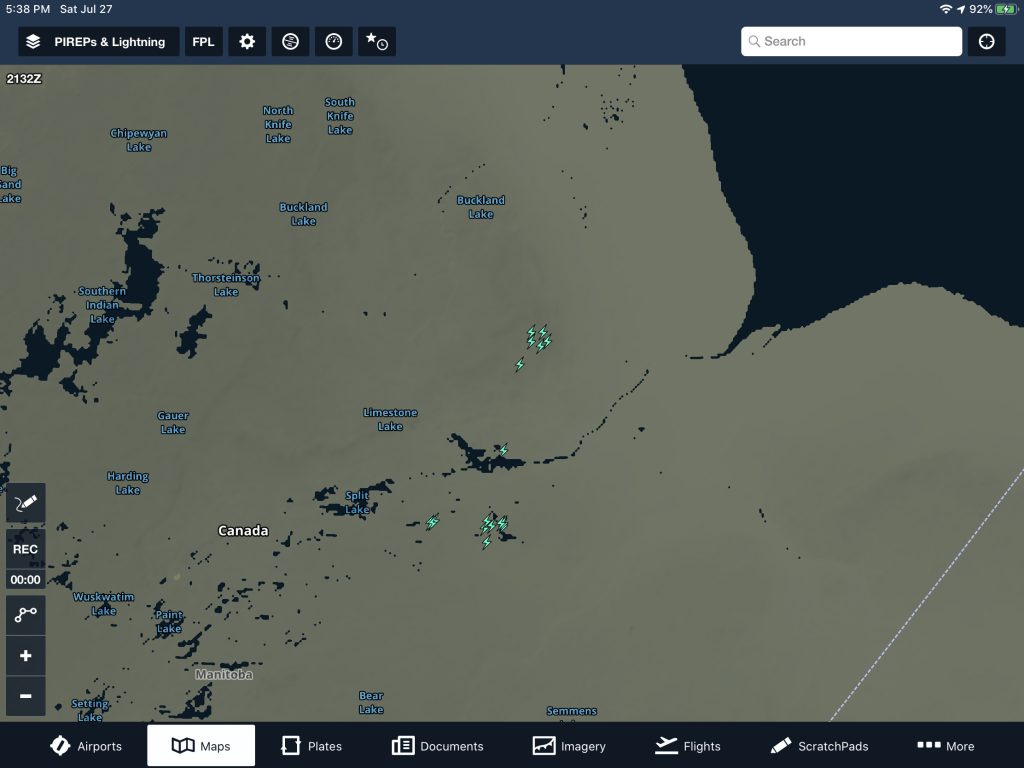
Task: Tap the 00:00 timer display
Action: coord(26,580)
